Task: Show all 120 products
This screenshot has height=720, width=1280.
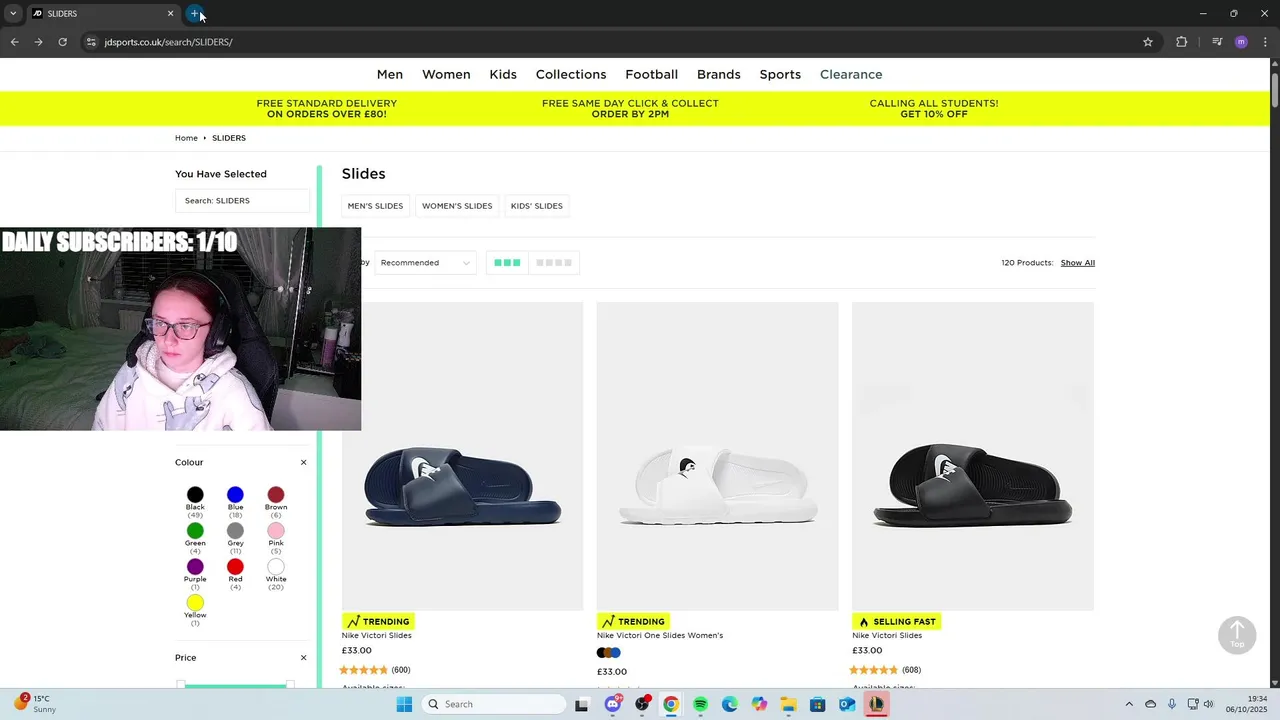Action: click(1078, 263)
